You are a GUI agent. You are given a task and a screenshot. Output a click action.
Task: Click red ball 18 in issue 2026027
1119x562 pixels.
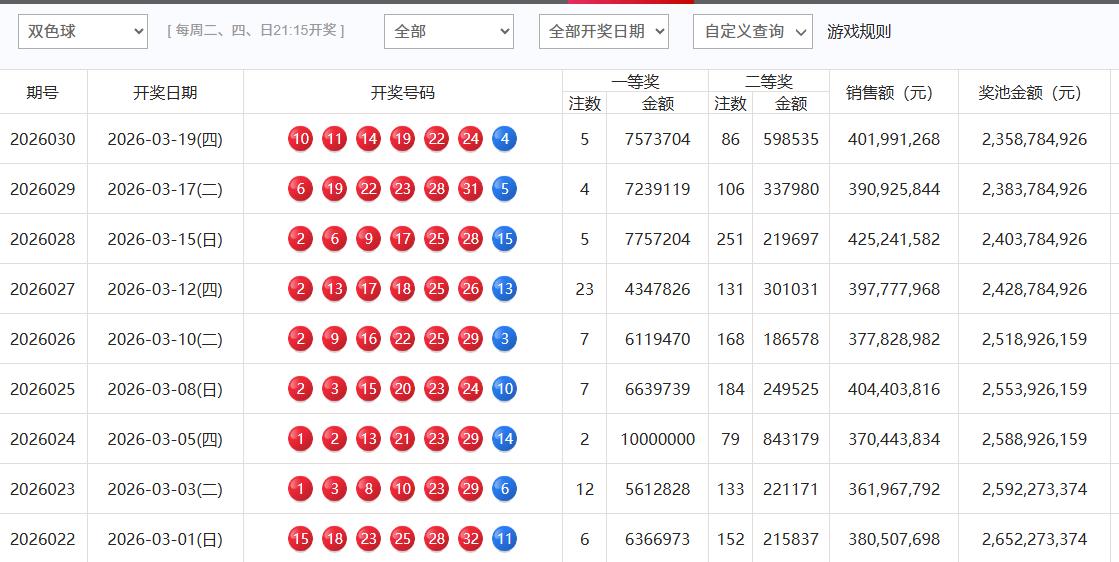402,288
